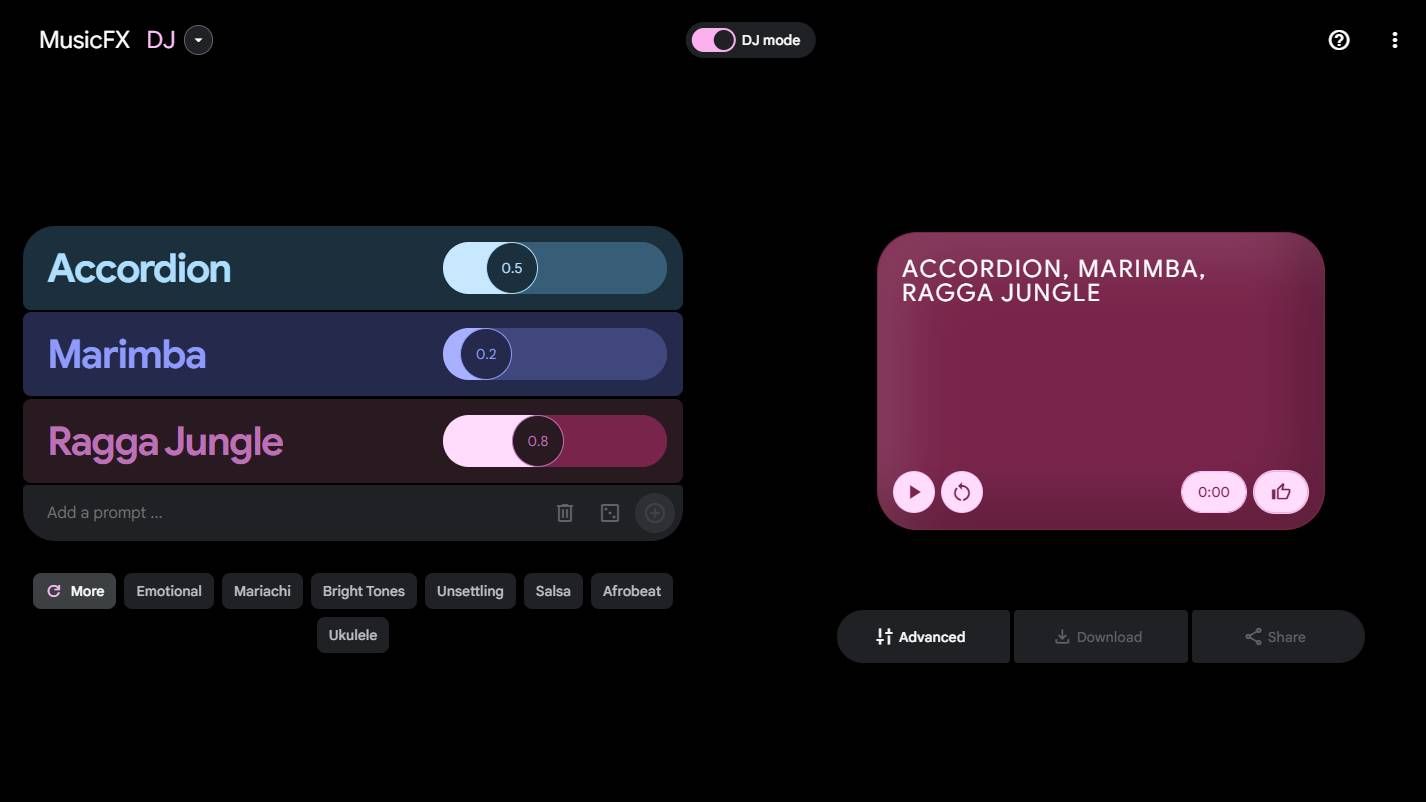Screen dimensions: 1426x802
Task: Click the plus icon to add prompt
Action: click(x=655, y=512)
